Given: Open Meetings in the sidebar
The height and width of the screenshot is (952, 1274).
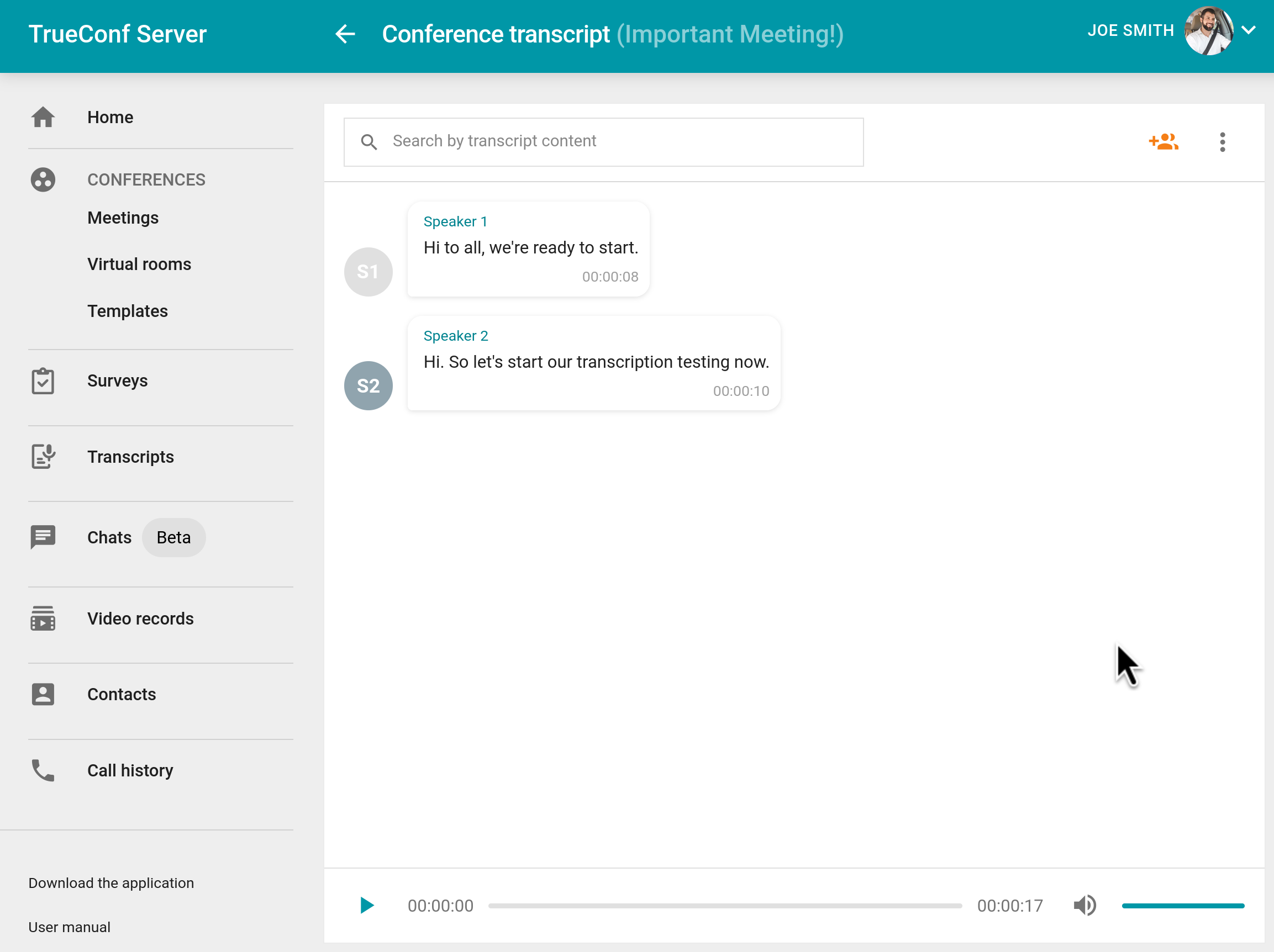Looking at the screenshot, I should point(123,218).
